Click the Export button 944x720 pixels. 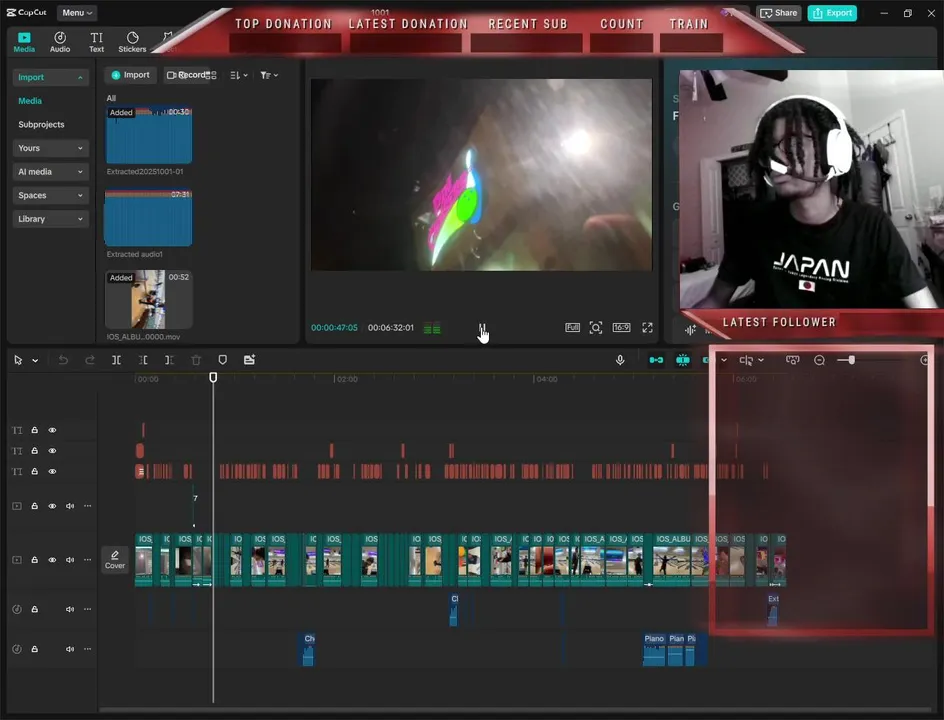coord(832,13)
